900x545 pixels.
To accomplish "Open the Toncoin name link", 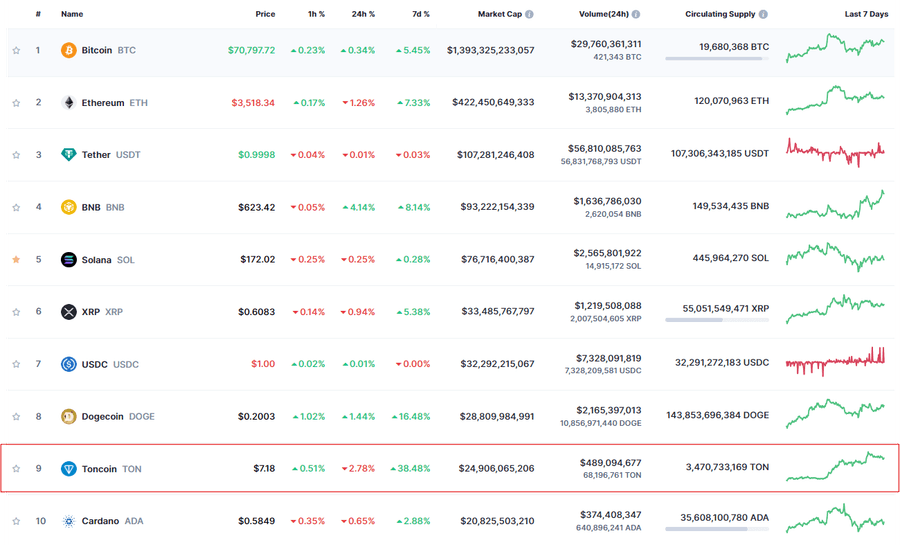I will pos(99,469).
